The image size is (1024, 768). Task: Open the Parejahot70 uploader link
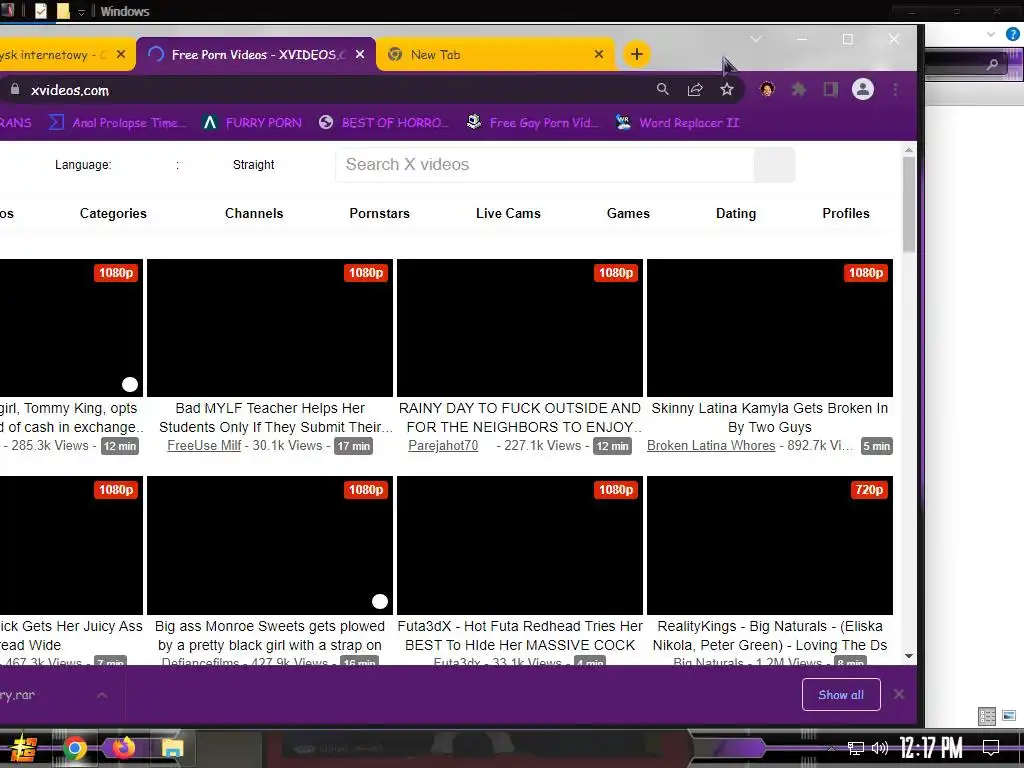[x=443, y=445]
